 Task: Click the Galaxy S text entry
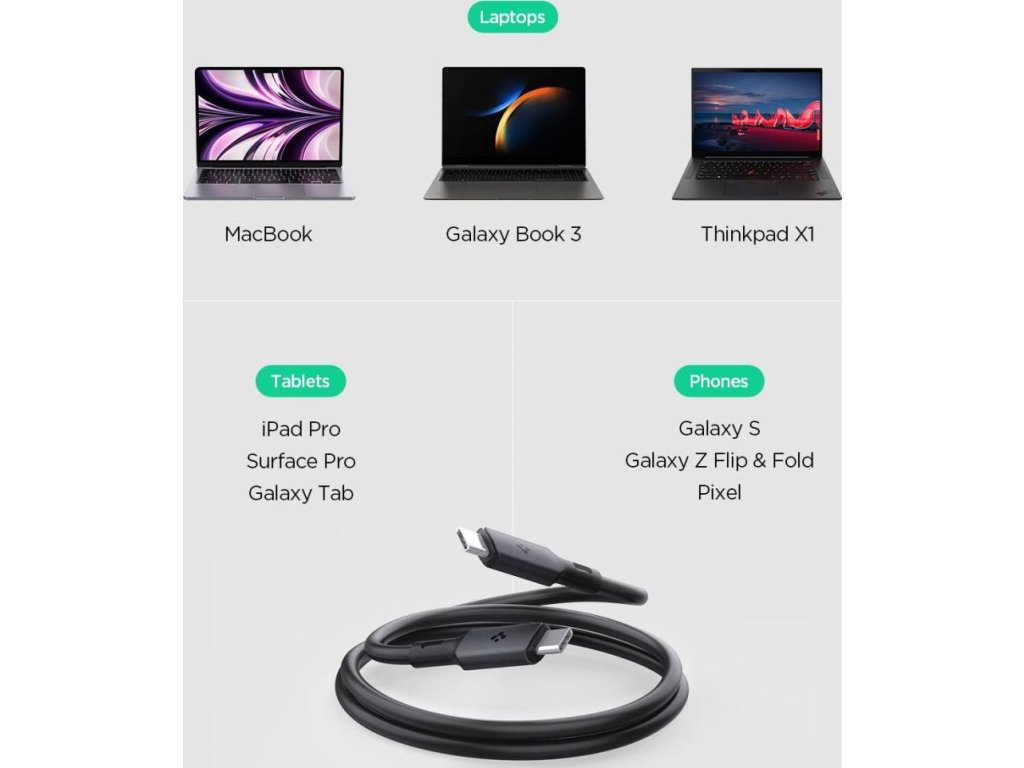point(719,428)
